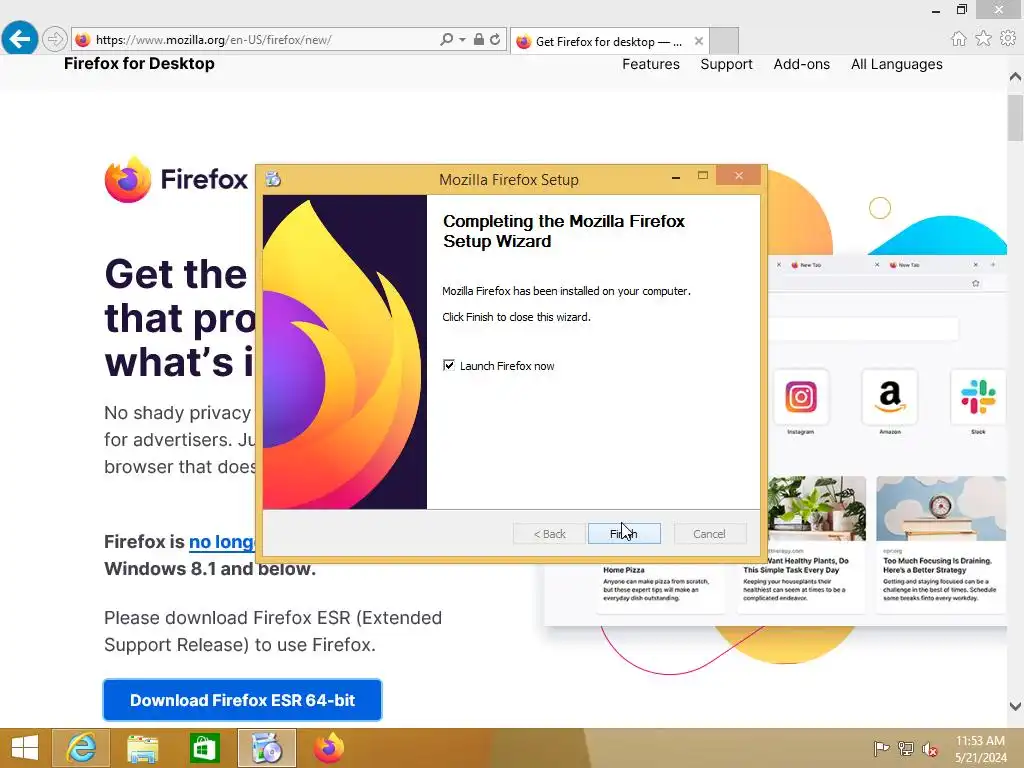Click the Slack shortcut tile
Viewport: 1024px width, 768px height.
pyautogui.click(x=978, y=396)
